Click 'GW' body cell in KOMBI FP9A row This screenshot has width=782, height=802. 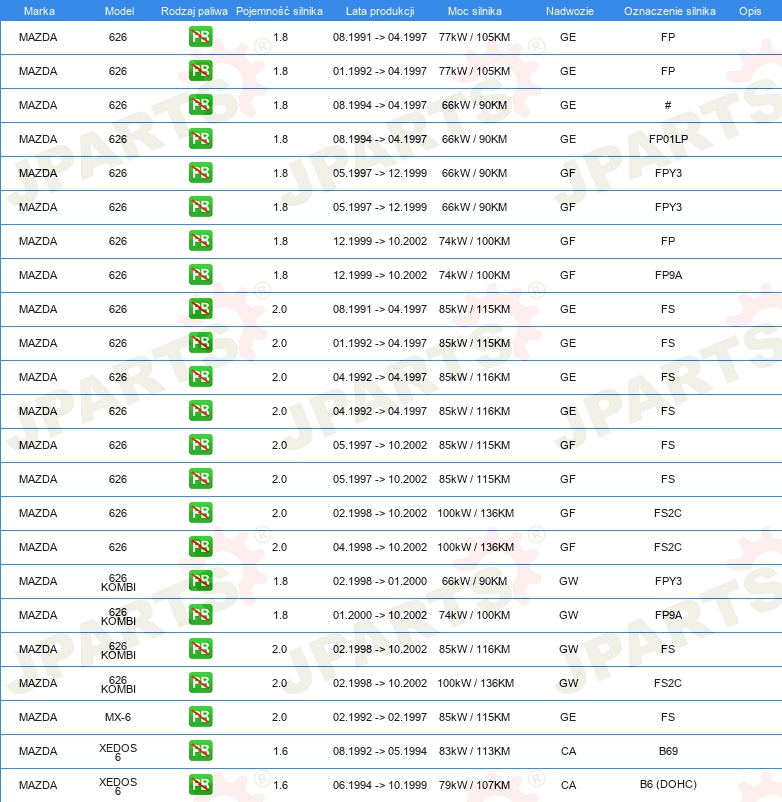coord(568,615)
